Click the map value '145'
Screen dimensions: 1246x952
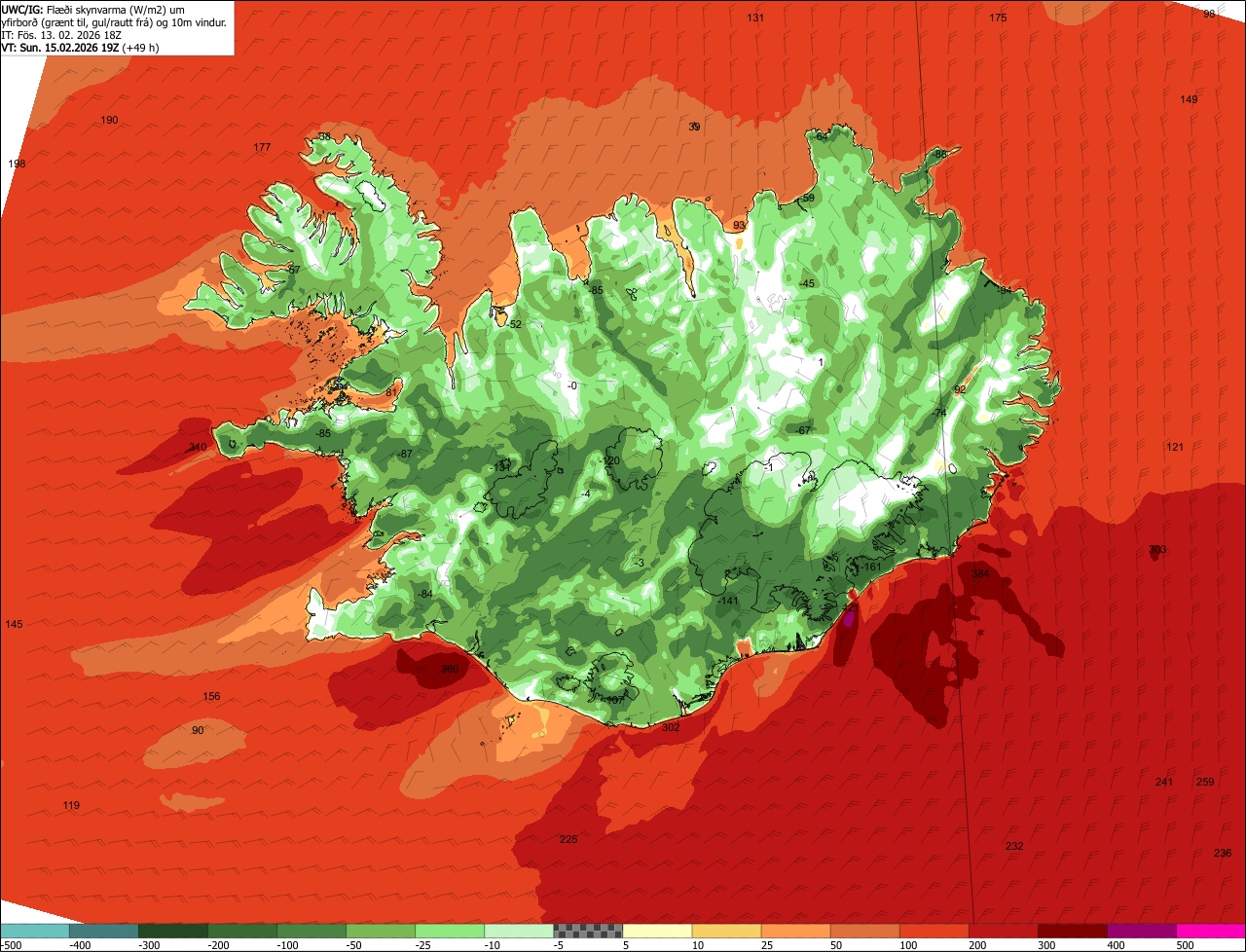[14, 624]
